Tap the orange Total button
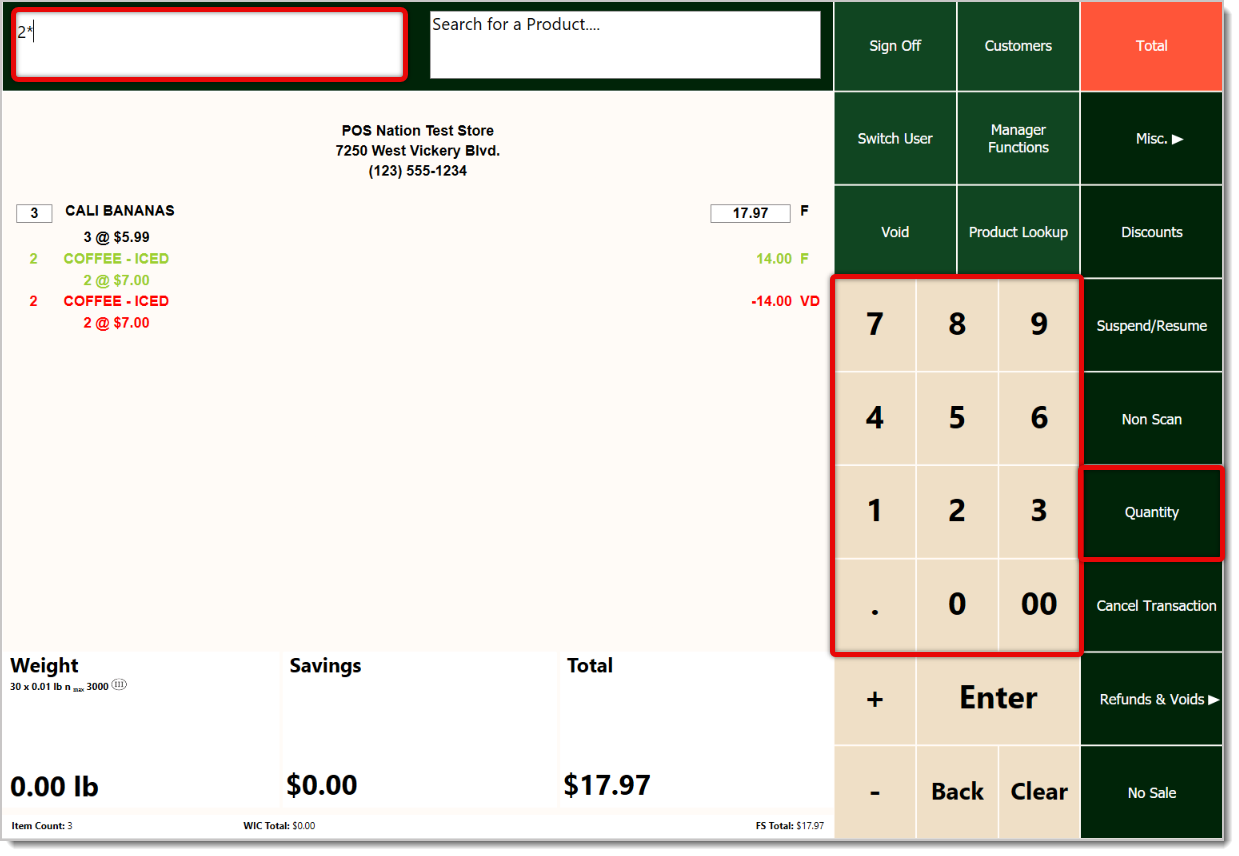 (x=1151, y=46)
